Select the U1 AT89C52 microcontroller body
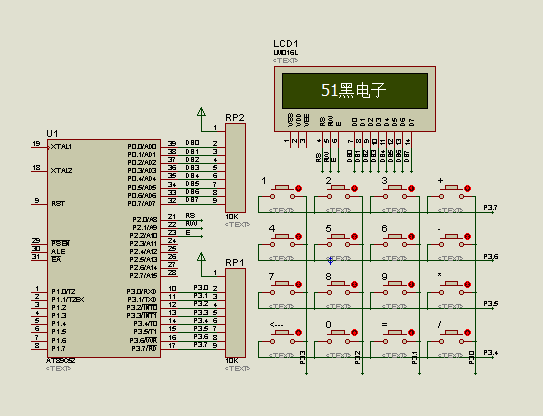Viewport: 543px width, 416px height. tap(104, 248)
